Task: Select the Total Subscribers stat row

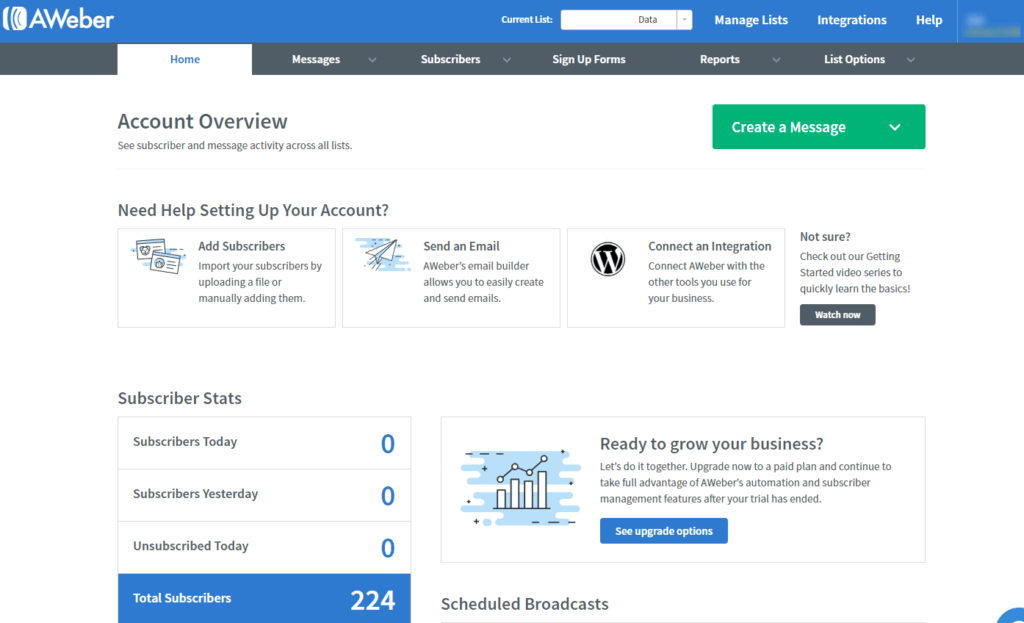Action: point(264,598)
